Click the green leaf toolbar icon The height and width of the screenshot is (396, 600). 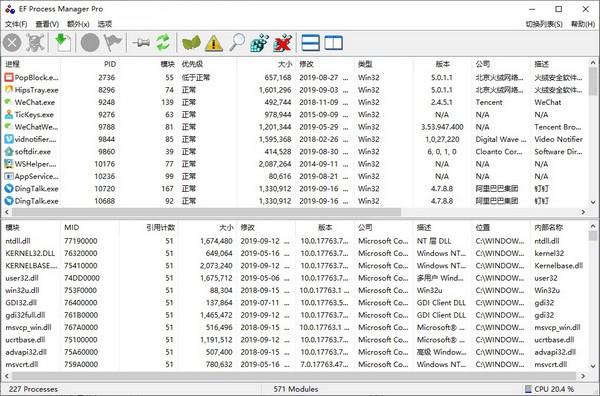tap(191, 42)
